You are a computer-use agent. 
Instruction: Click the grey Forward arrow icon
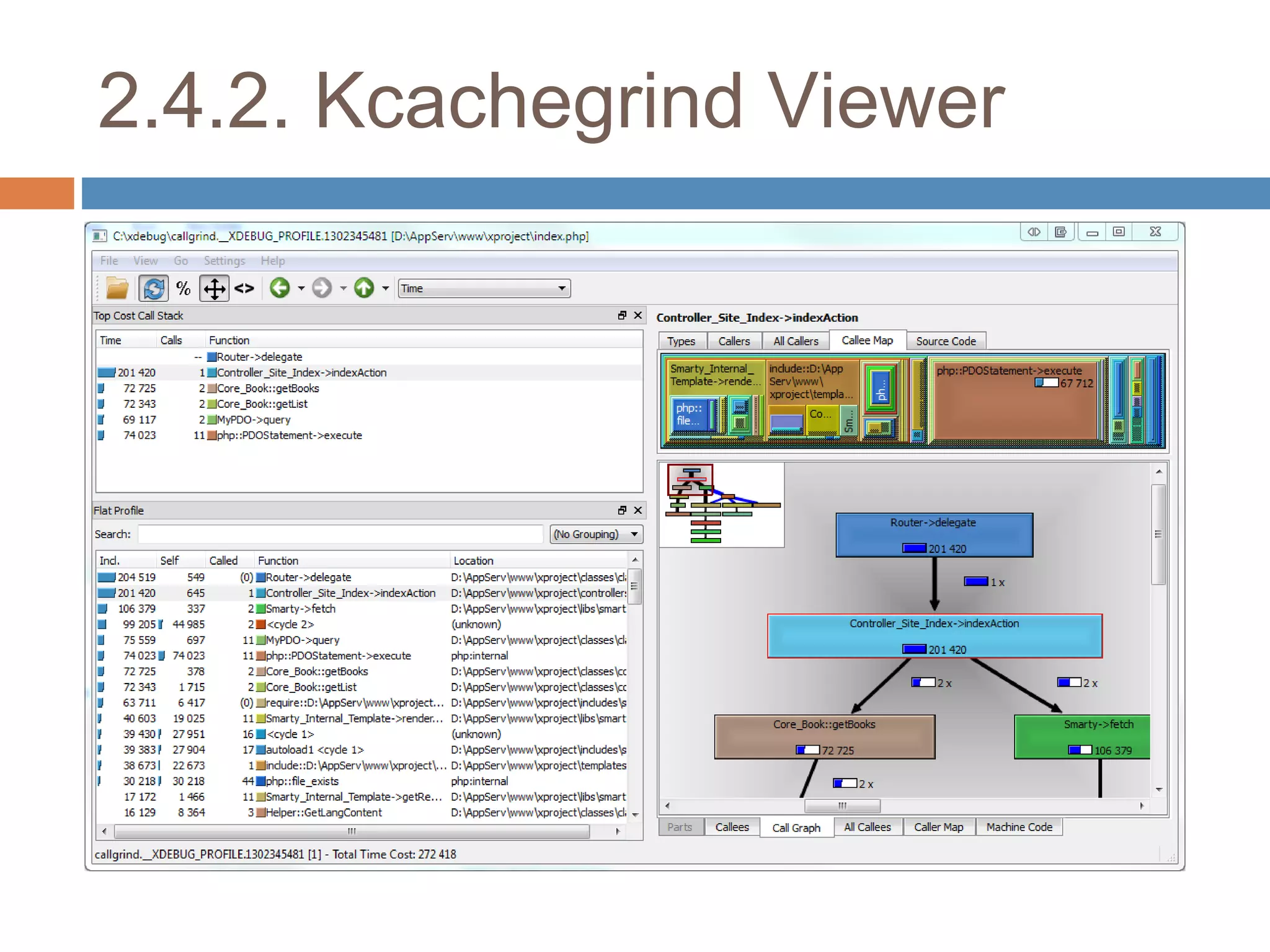(321, 288)
